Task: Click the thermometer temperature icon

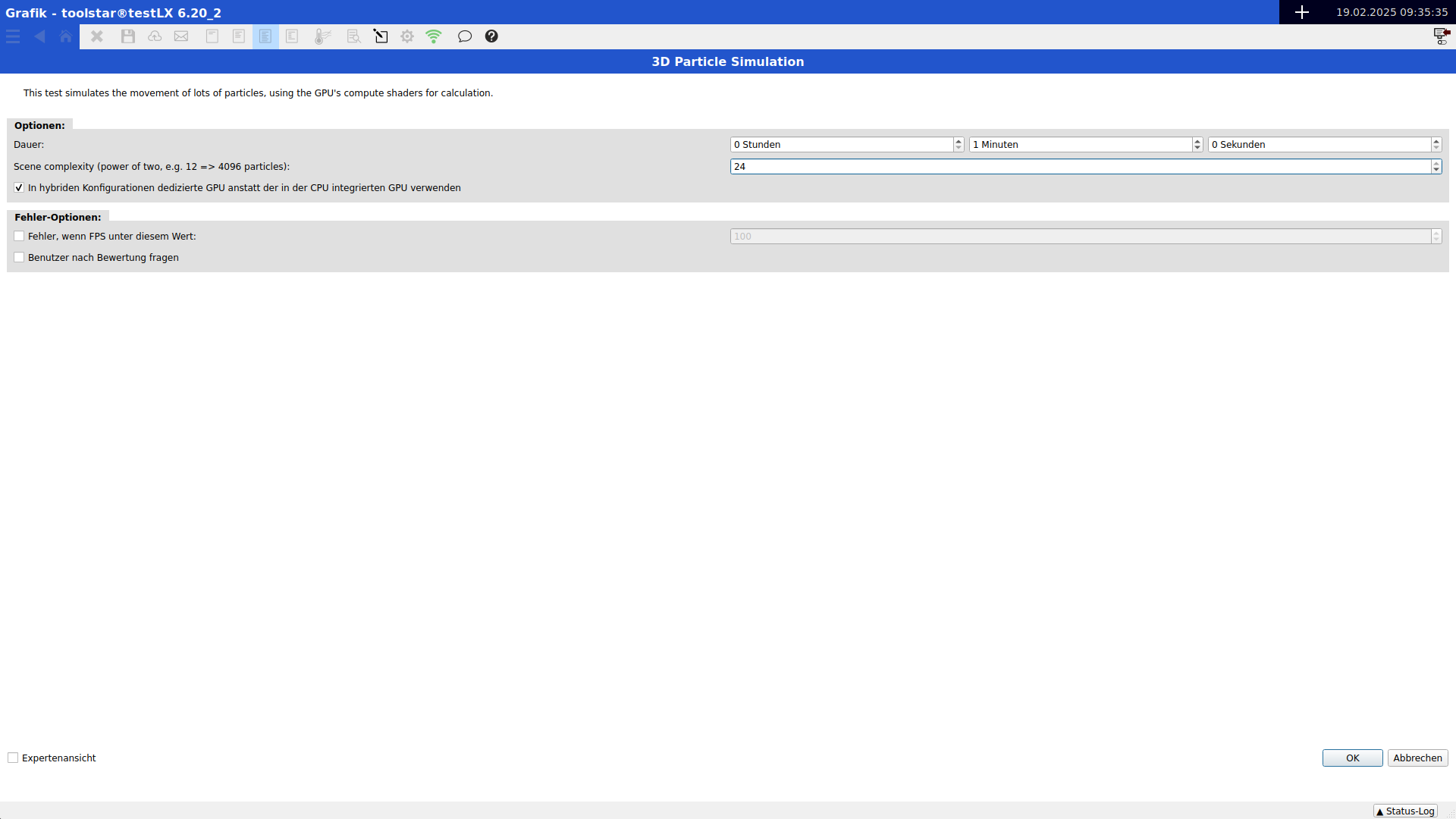Action: (x=323, y=36)
